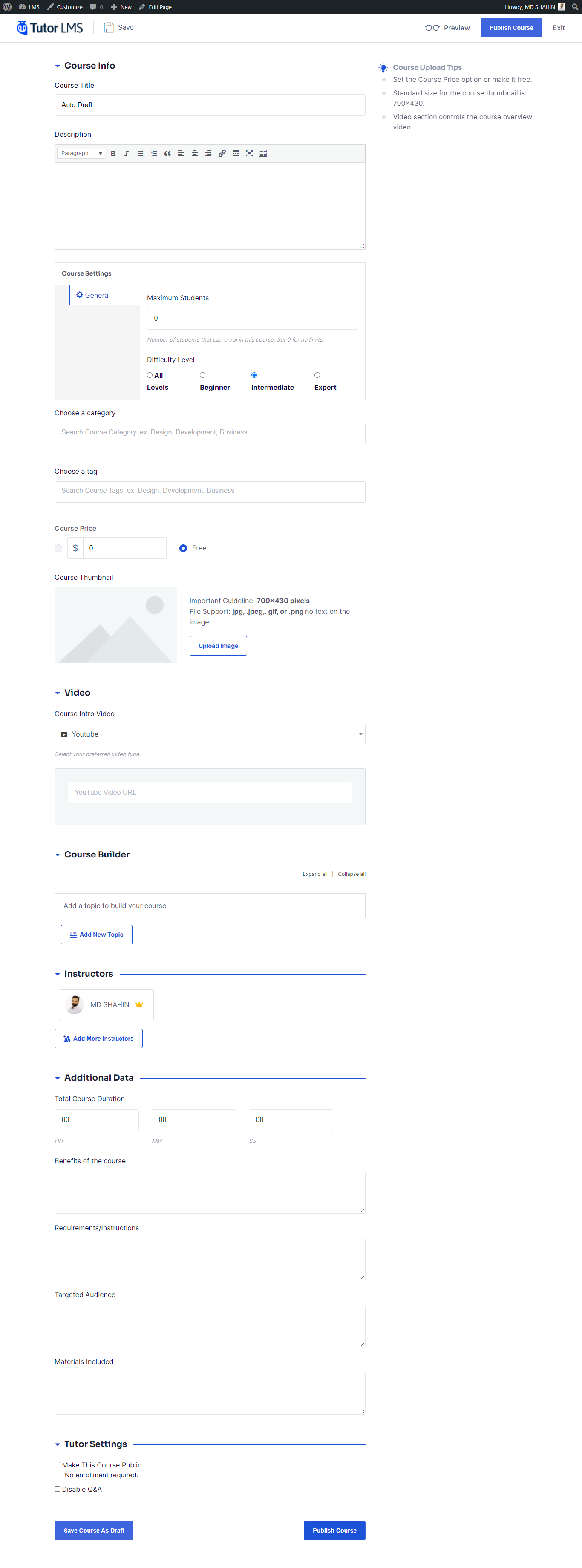
Task: Insert Read More tag in the editor
Action: [236, 153]
